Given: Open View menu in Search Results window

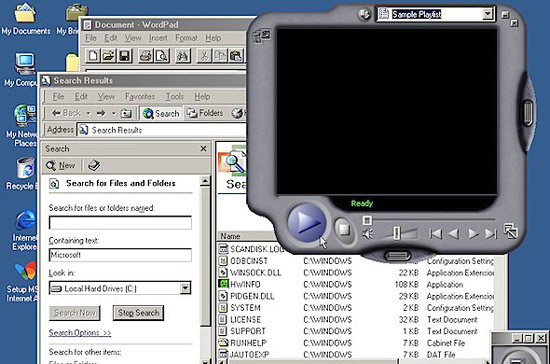Looking at the screenshot, I should [x=106, y=96].
